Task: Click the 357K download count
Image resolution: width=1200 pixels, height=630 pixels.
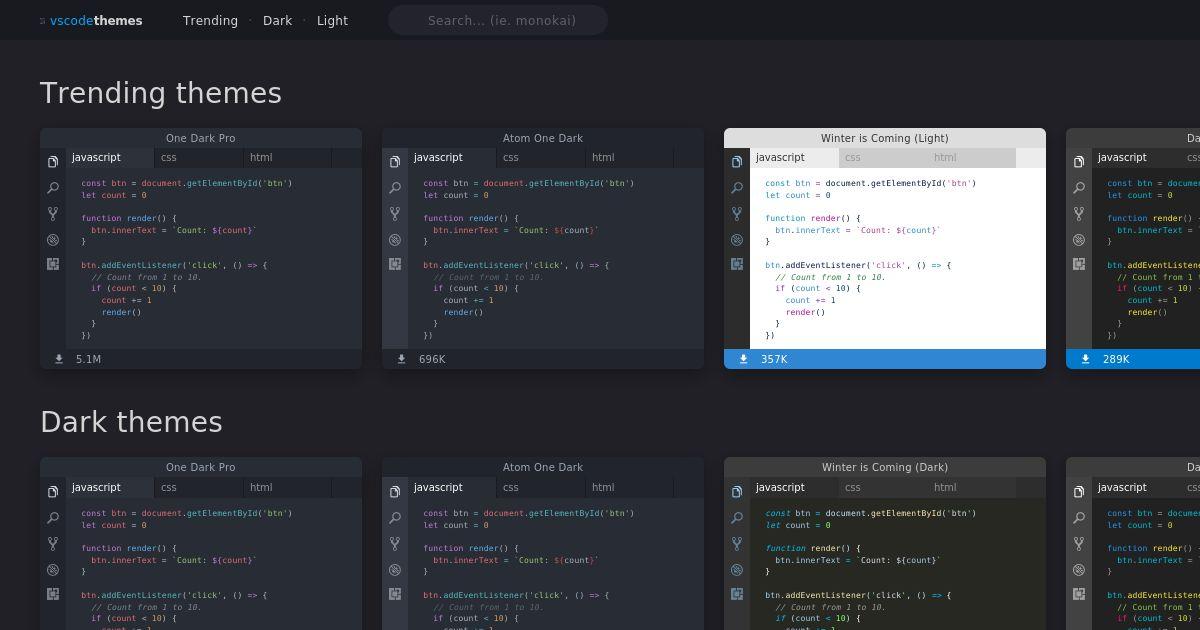Action: (774, 359)
